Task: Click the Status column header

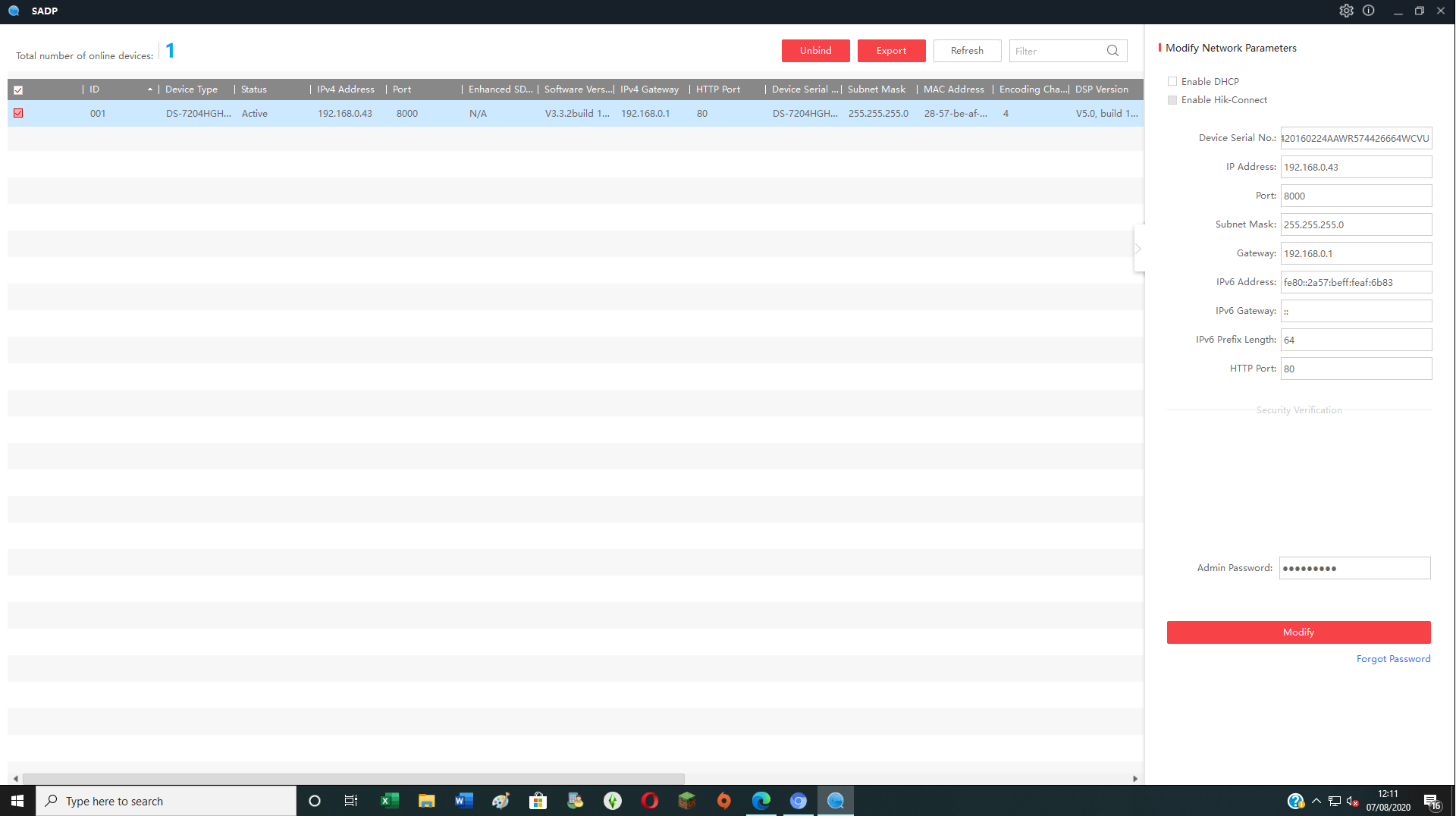Action: click(x=254, y=89)
